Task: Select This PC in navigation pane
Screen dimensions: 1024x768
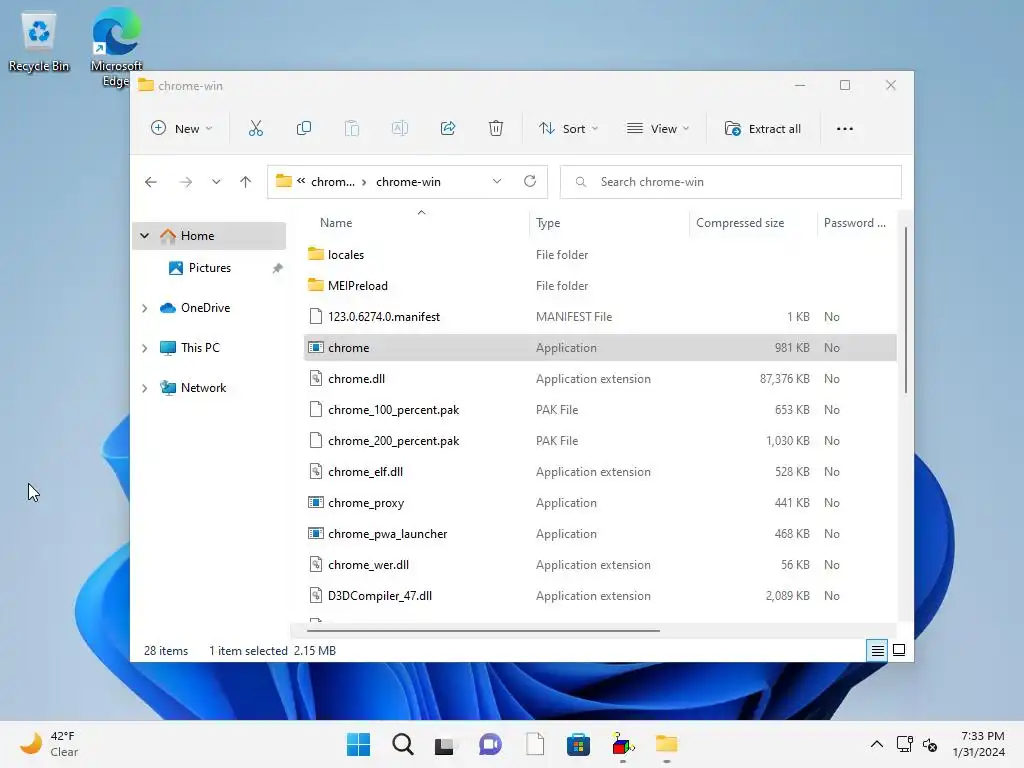Action: coord(200,347)
